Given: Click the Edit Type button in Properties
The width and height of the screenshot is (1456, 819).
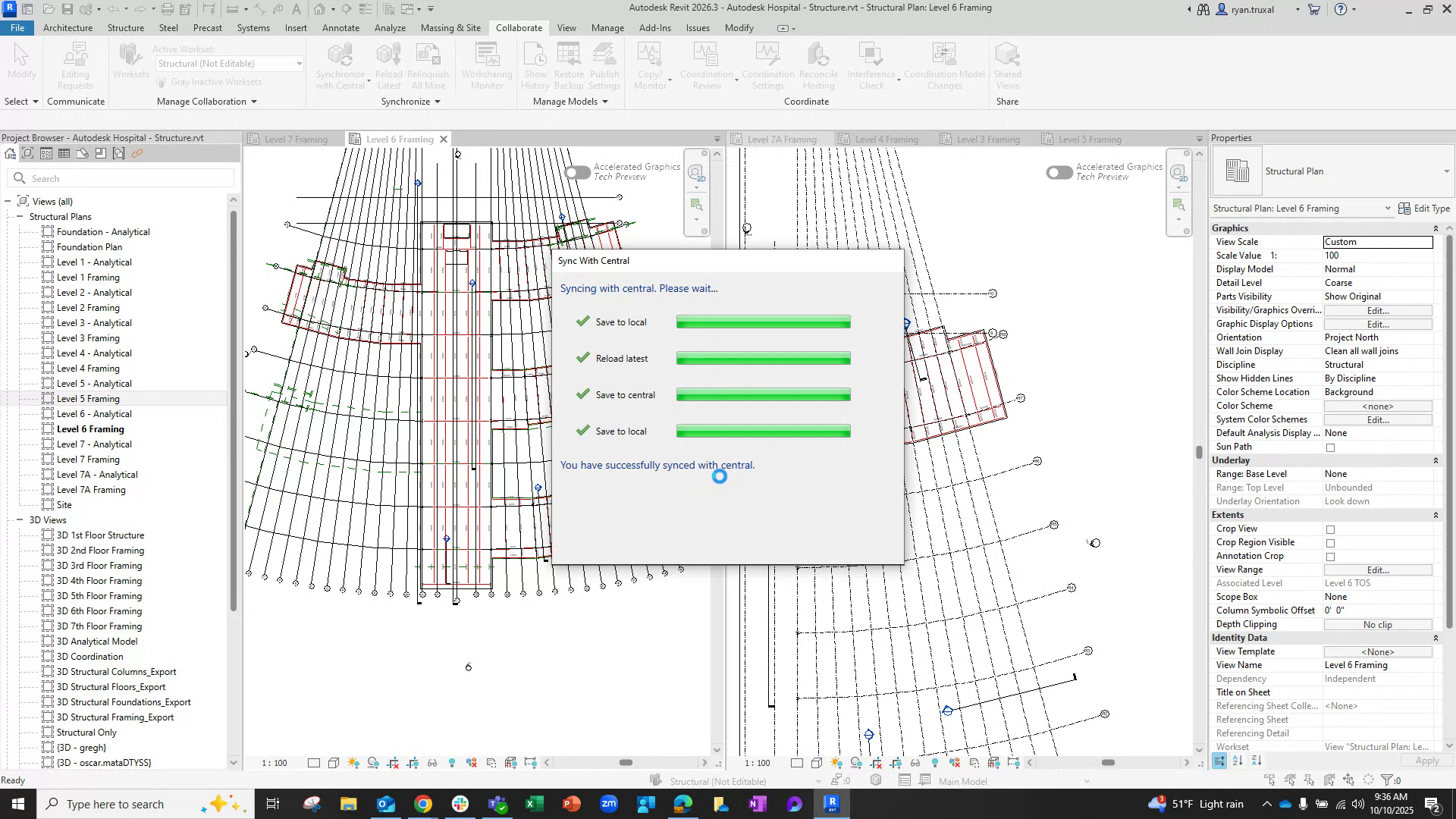Looking at the screenshot, I should (x=1426, y=209).
